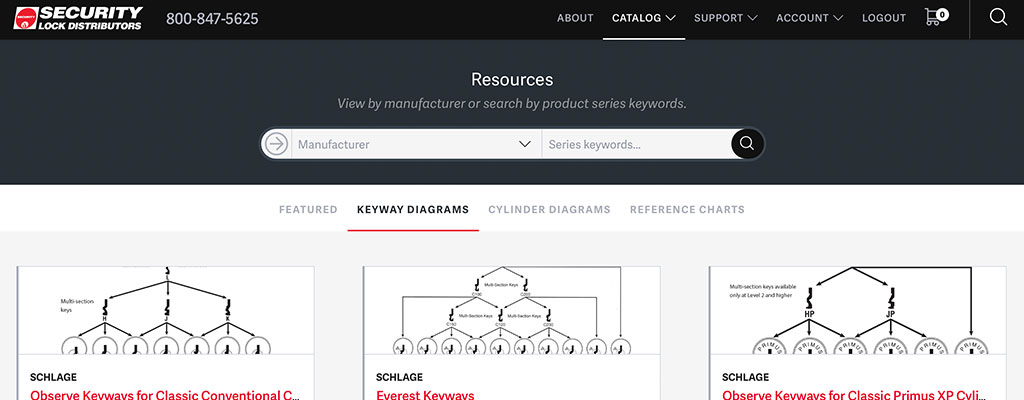This screenshot has width=1024, height=400.
Task: Open the Everest Keyways link
Action: 425,394
